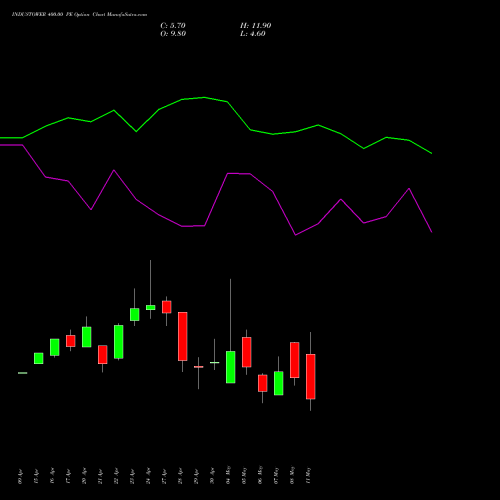The height and width of the screenshot is (500, 500).
Task: Click the 11 May date label
Action: (309, 475)
